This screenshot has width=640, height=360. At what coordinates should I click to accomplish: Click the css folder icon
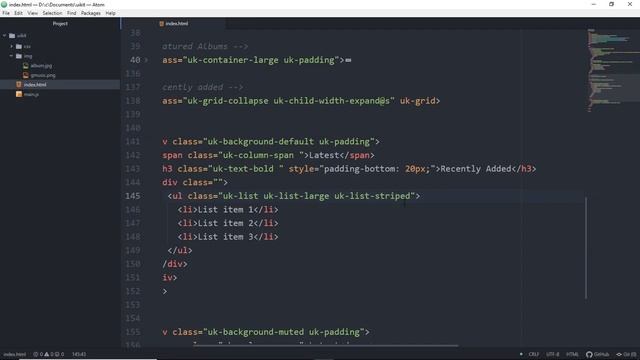(x=19, y=47)
